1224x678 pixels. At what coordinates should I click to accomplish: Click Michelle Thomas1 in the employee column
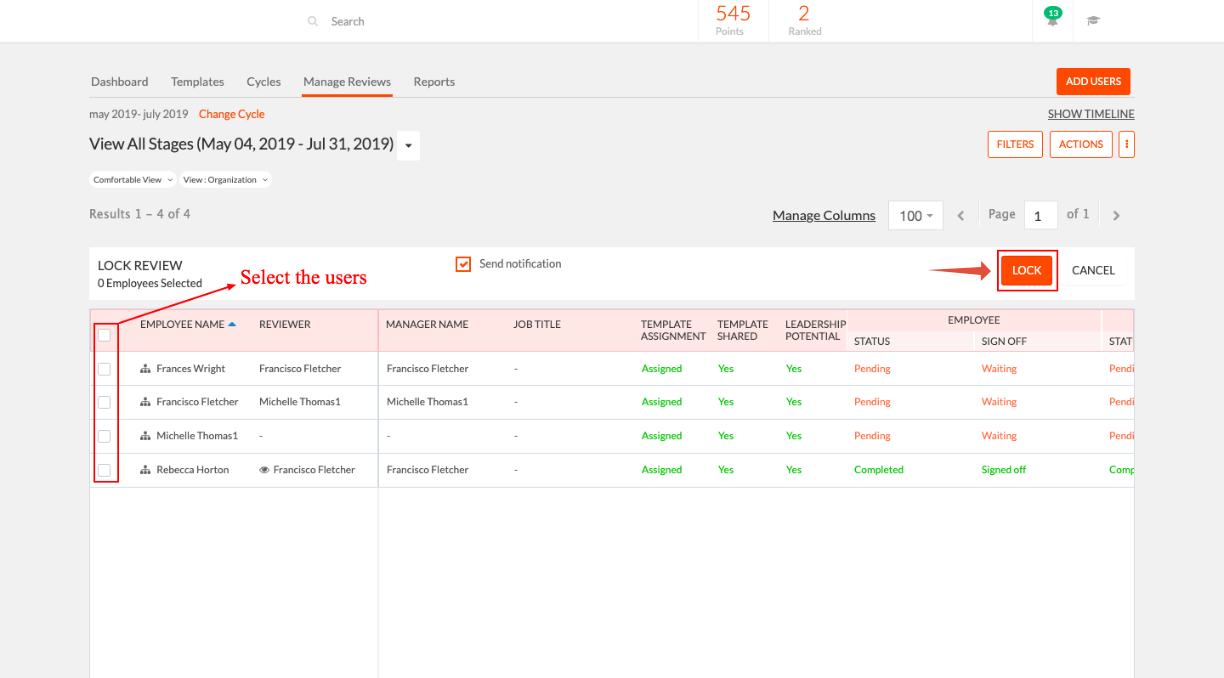click(197, 436)
